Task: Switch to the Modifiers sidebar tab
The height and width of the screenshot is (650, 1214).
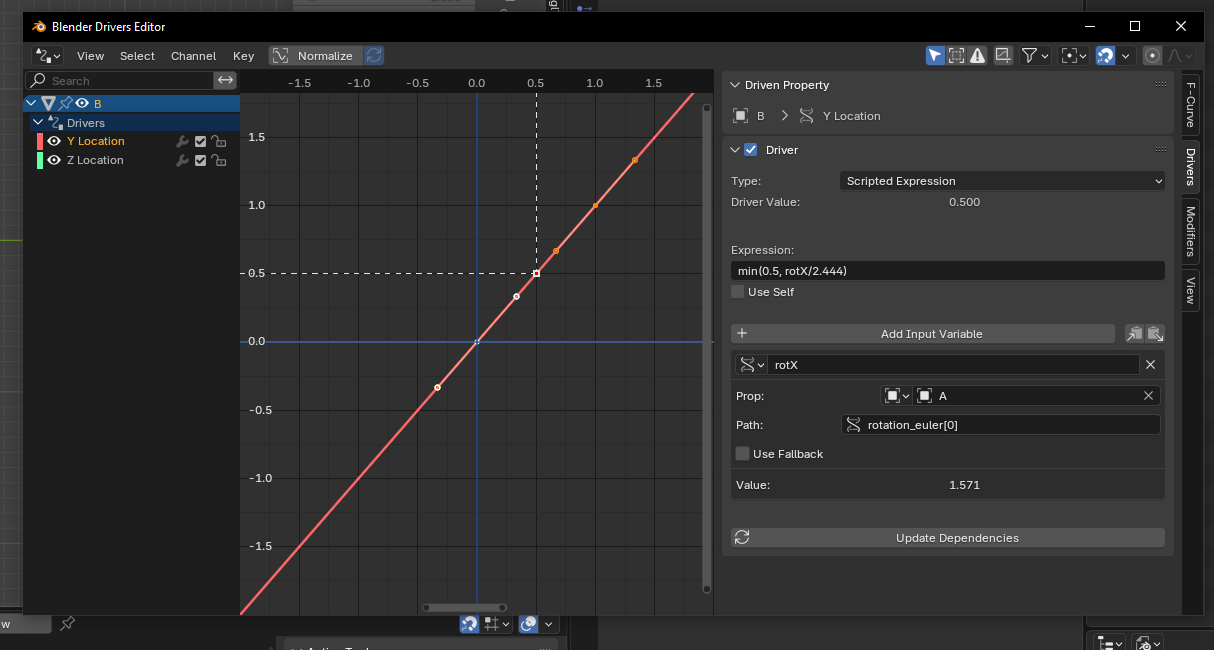Action: point(1191,230)
